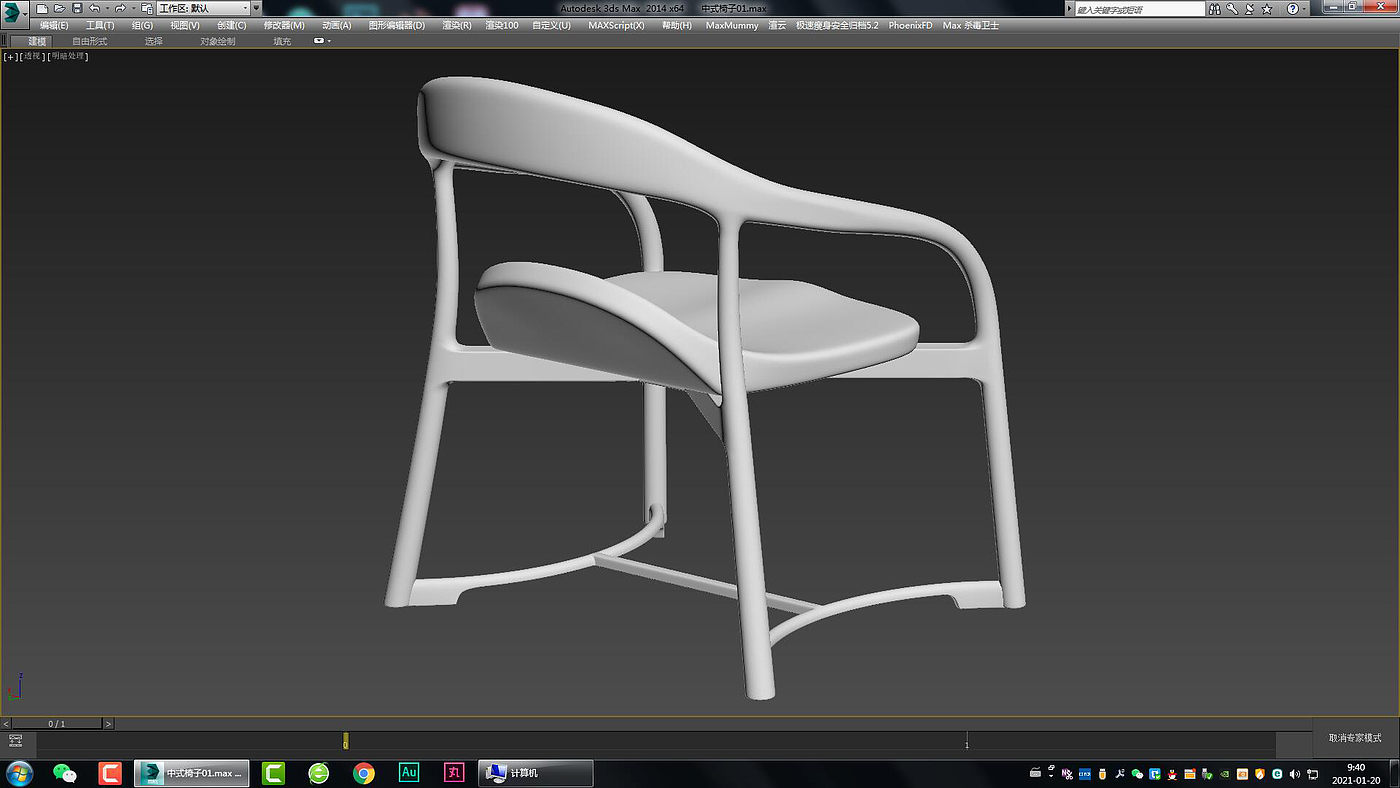Click the time slider next frame arrow

108,723
